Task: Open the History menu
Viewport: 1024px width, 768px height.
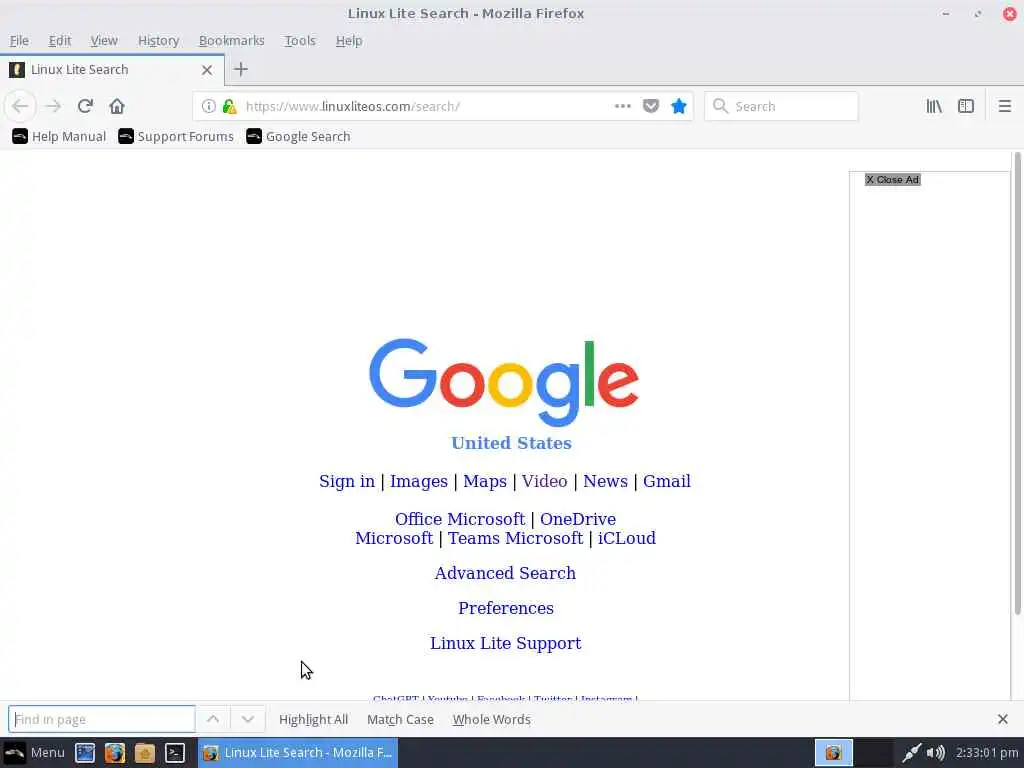Action: (159, 40)
